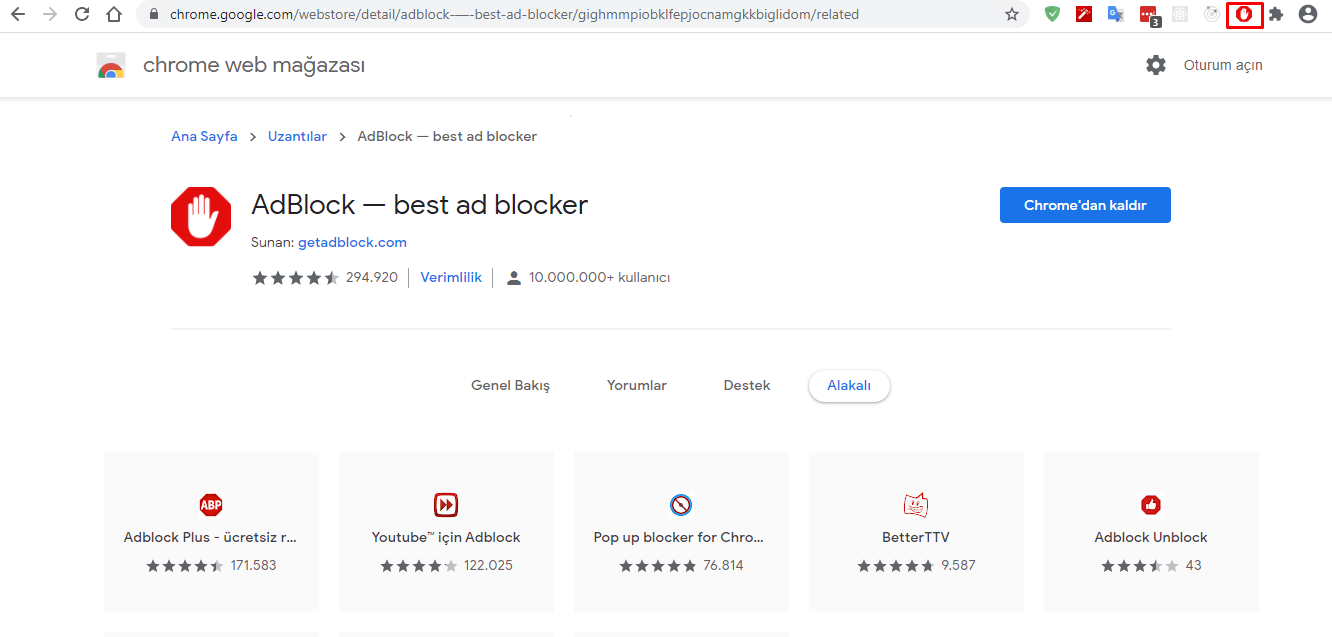Click the chrome web mağazası title
This screenshot has width=1332, height=637.
tap(254, 66)
